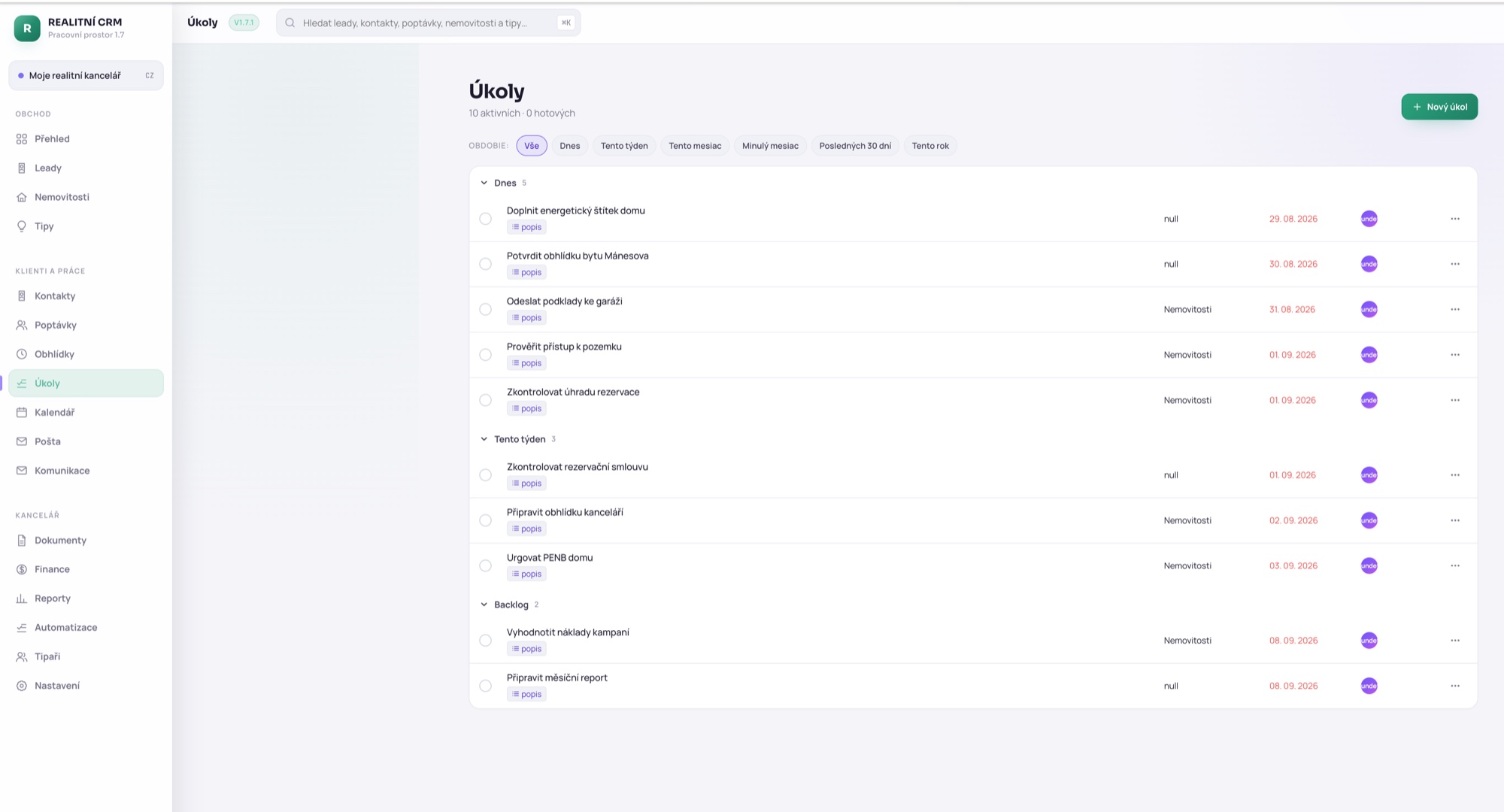Open the Přehled dashboard icon in sidebar
The height and width of the screenshot is (812, 1504).
tap(22, 139)
